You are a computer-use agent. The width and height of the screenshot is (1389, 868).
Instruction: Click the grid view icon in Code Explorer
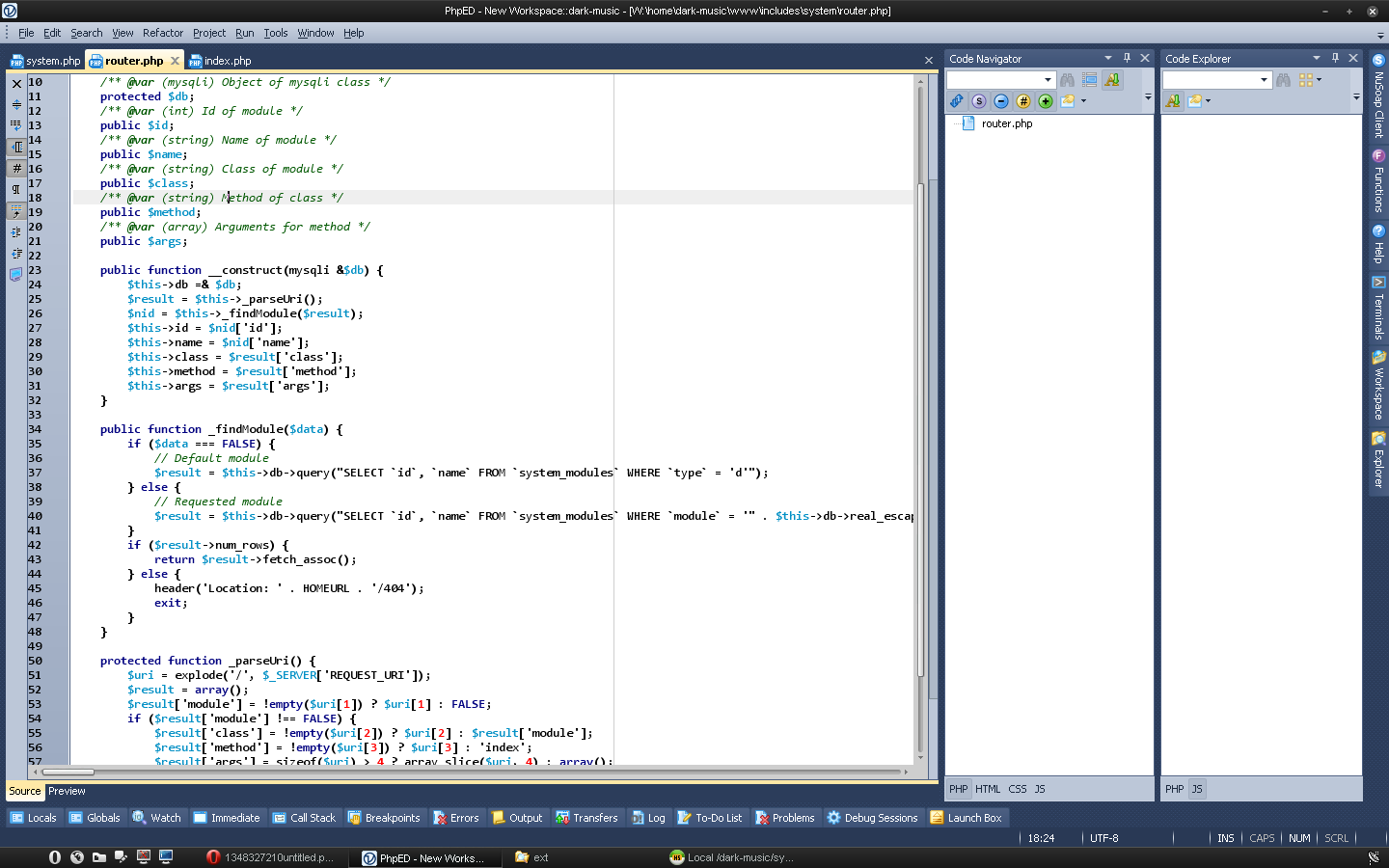[1306, 80]
